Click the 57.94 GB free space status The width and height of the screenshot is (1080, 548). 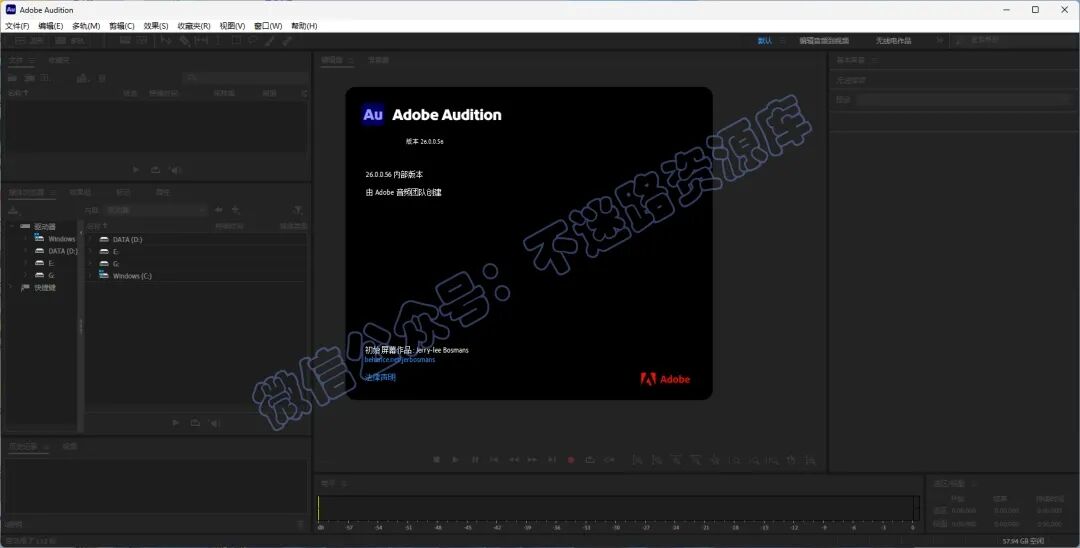(x=1023, y=541)
